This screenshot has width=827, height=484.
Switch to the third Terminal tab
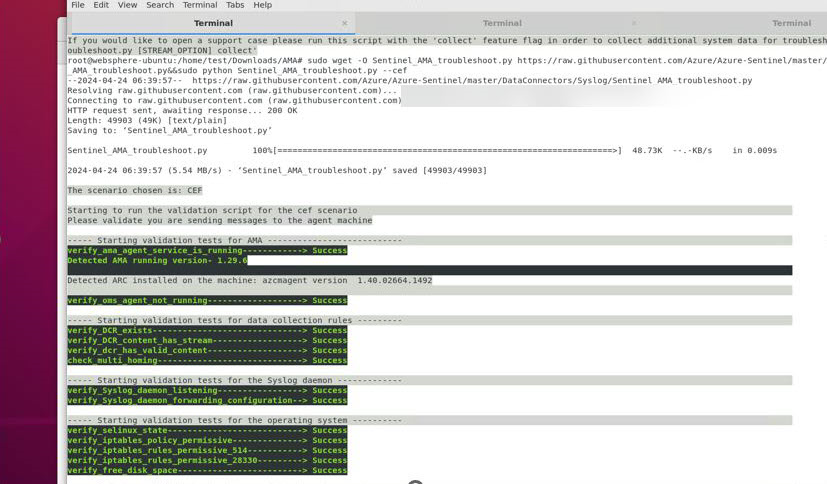[791, 23]
